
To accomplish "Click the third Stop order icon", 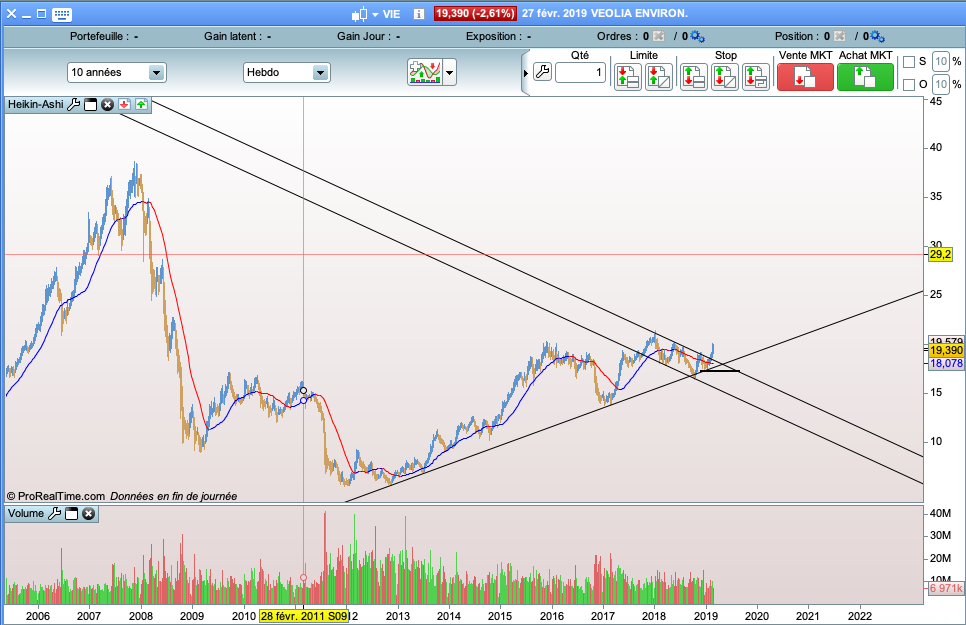I will pos(756,77).
